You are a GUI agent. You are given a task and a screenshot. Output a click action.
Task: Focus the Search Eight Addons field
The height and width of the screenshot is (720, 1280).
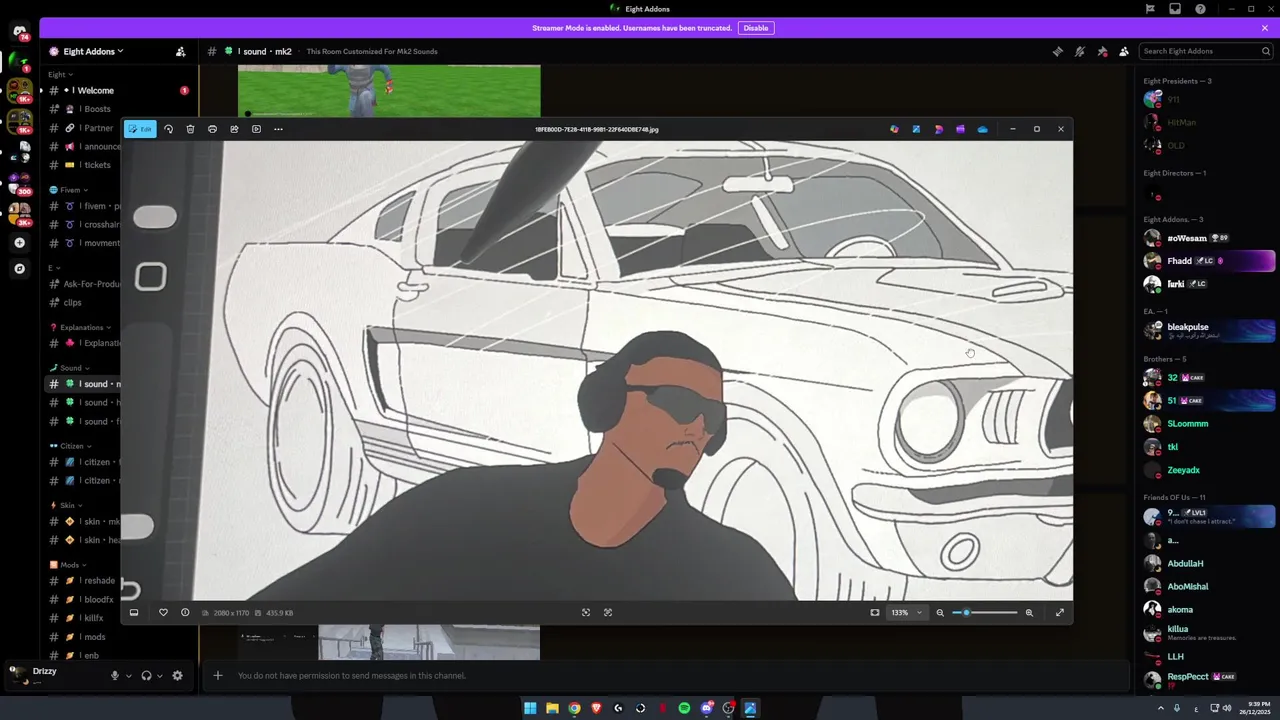click(x=1205, y=51)
